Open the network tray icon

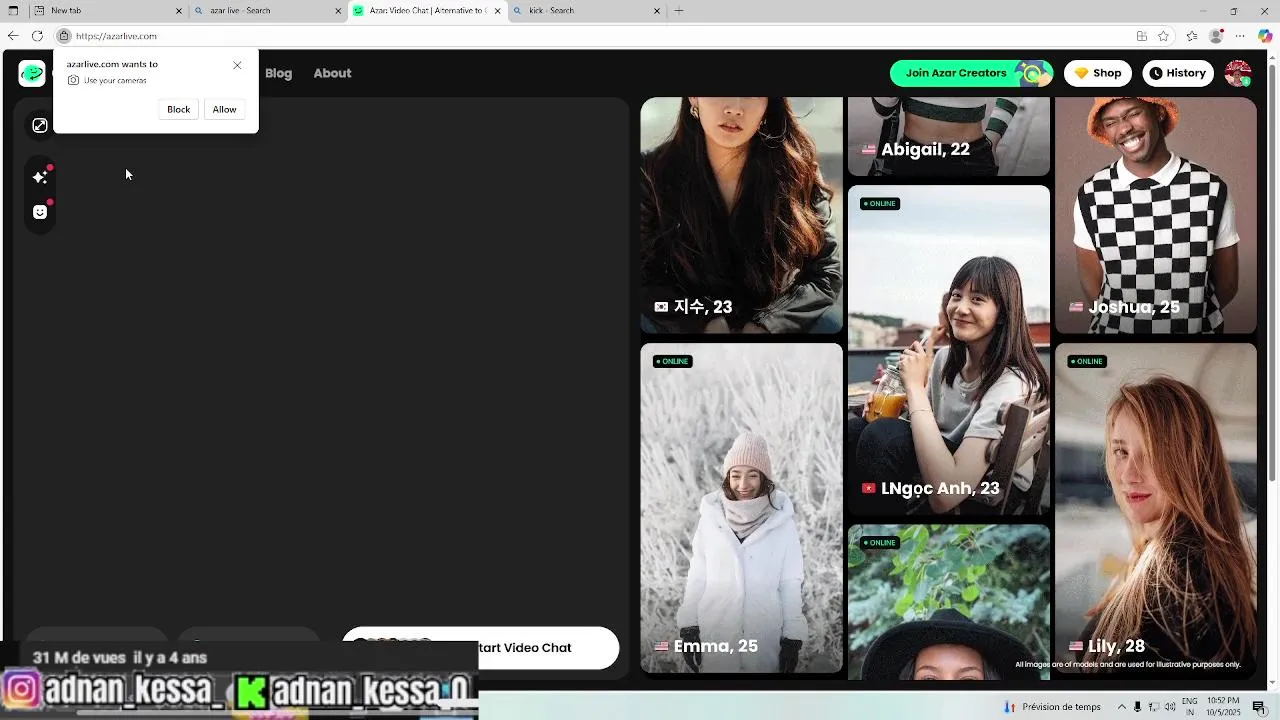1154,707
